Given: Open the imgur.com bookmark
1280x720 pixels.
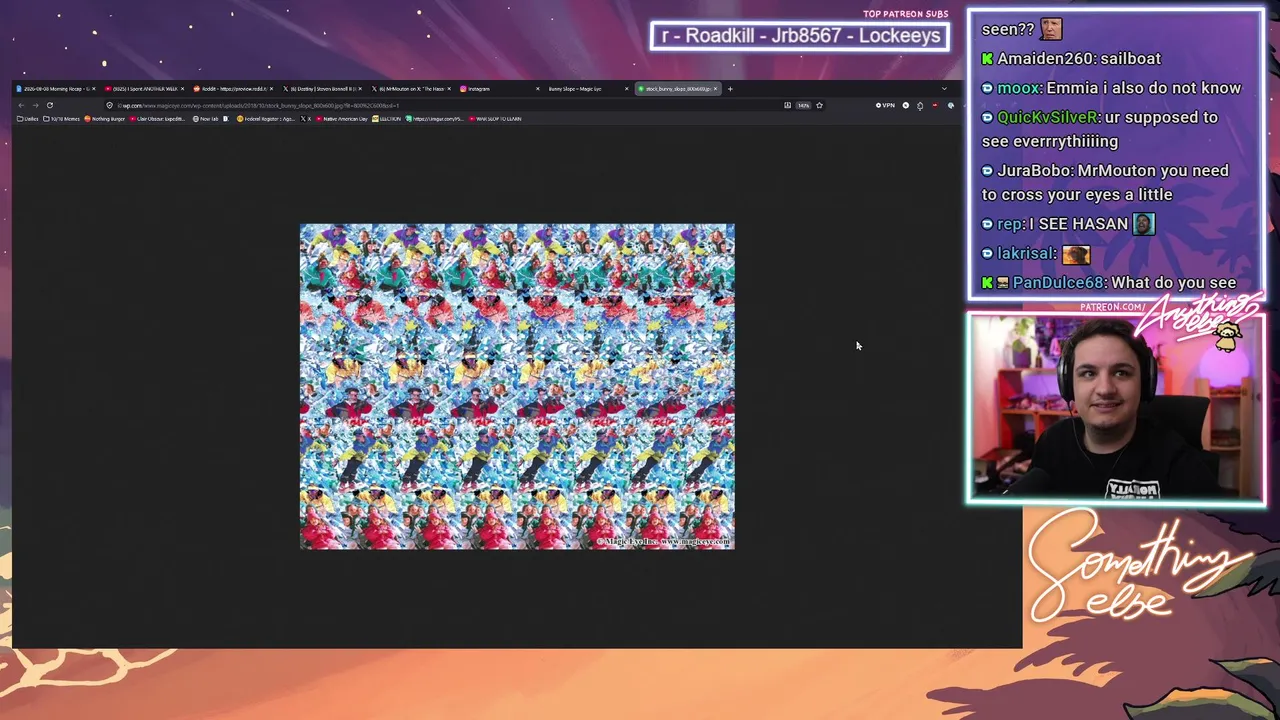Looking at the screenshot, I should click(434, 119).
